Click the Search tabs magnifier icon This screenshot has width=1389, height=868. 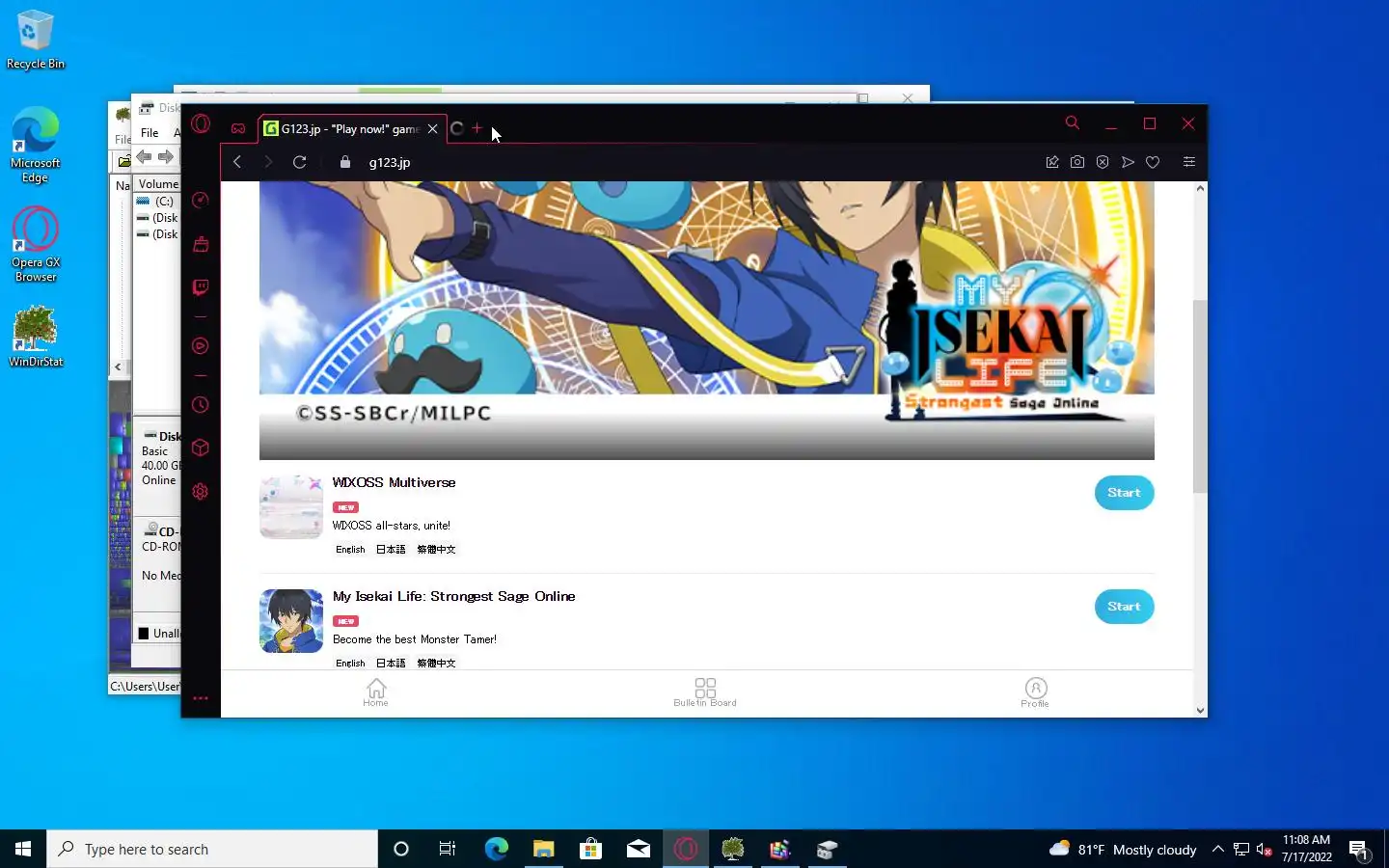pyautogui.click(x=1073, y=123)
